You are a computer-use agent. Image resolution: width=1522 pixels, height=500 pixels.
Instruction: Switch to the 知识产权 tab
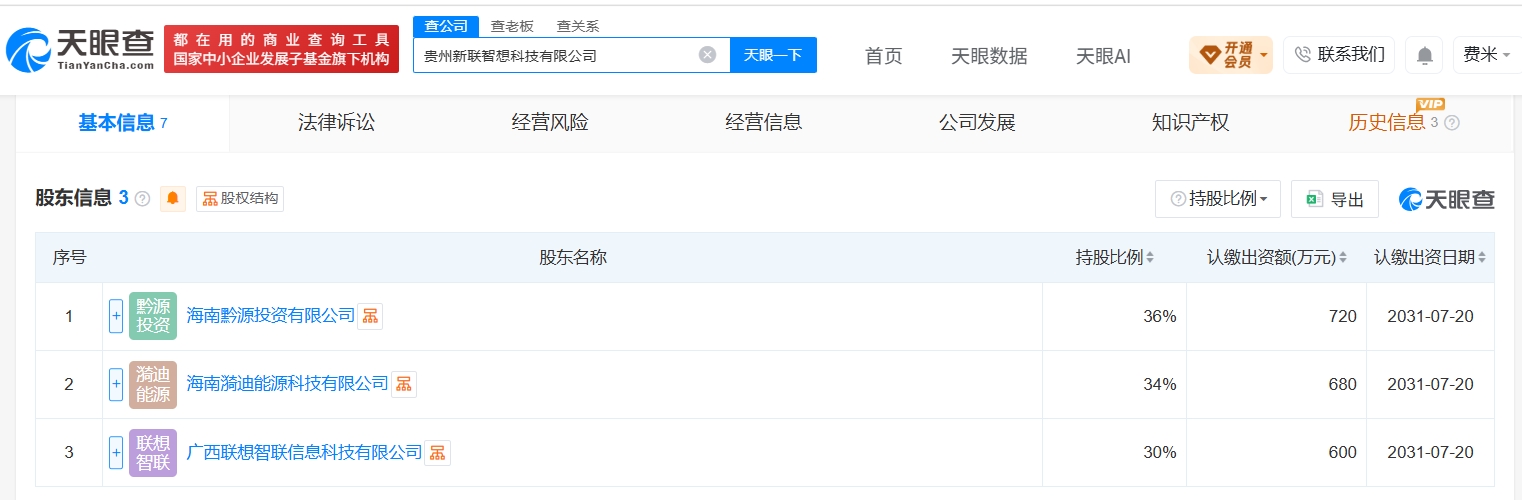tap(1190, 123)
